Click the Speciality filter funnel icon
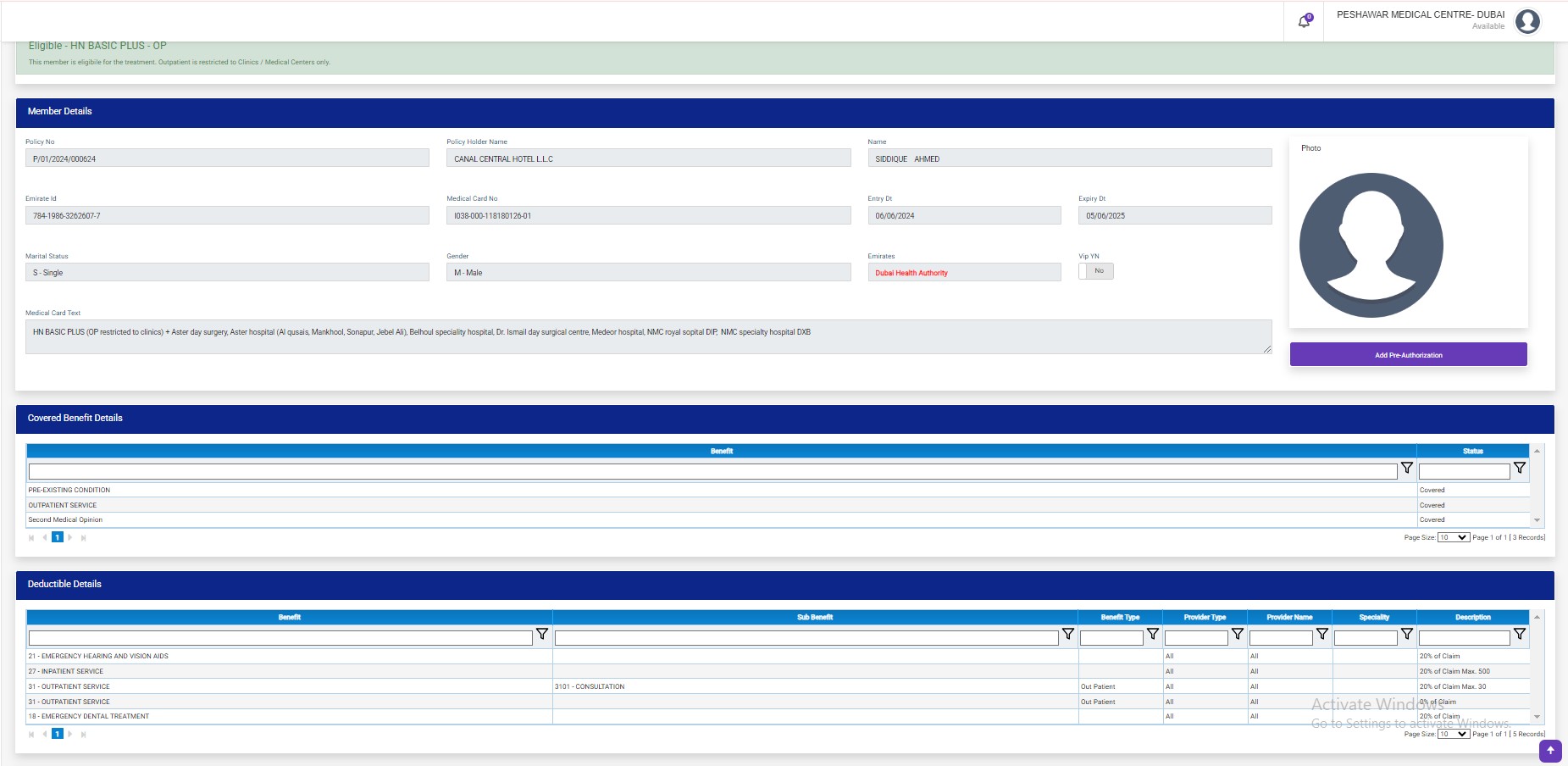 coord(1406,635)
